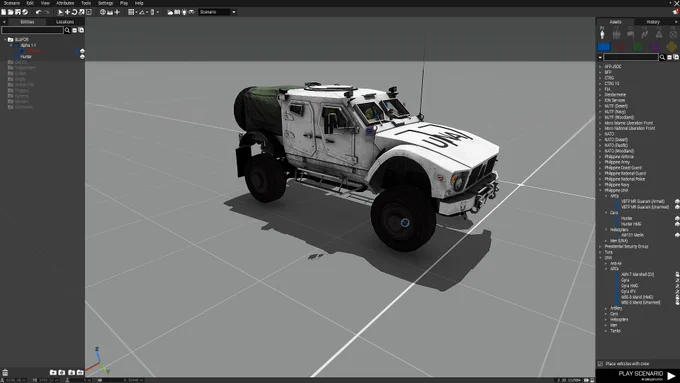The image size is (680, 383).
Task: Activate the Select cursor tool
Action: [60, 12]
